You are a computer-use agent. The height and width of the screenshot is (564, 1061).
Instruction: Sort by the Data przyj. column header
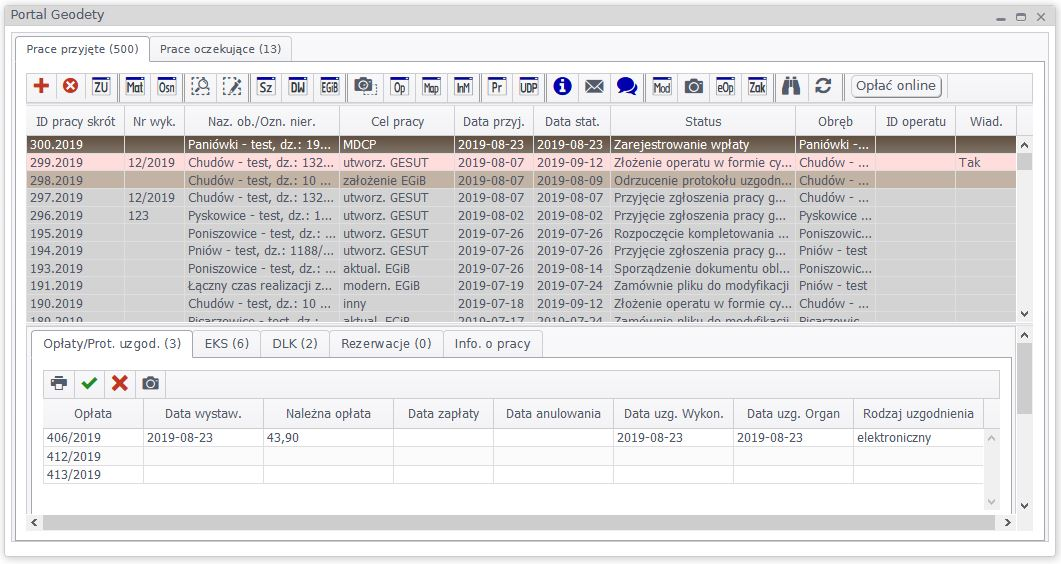pyautogui.click(x=493, y=121)
